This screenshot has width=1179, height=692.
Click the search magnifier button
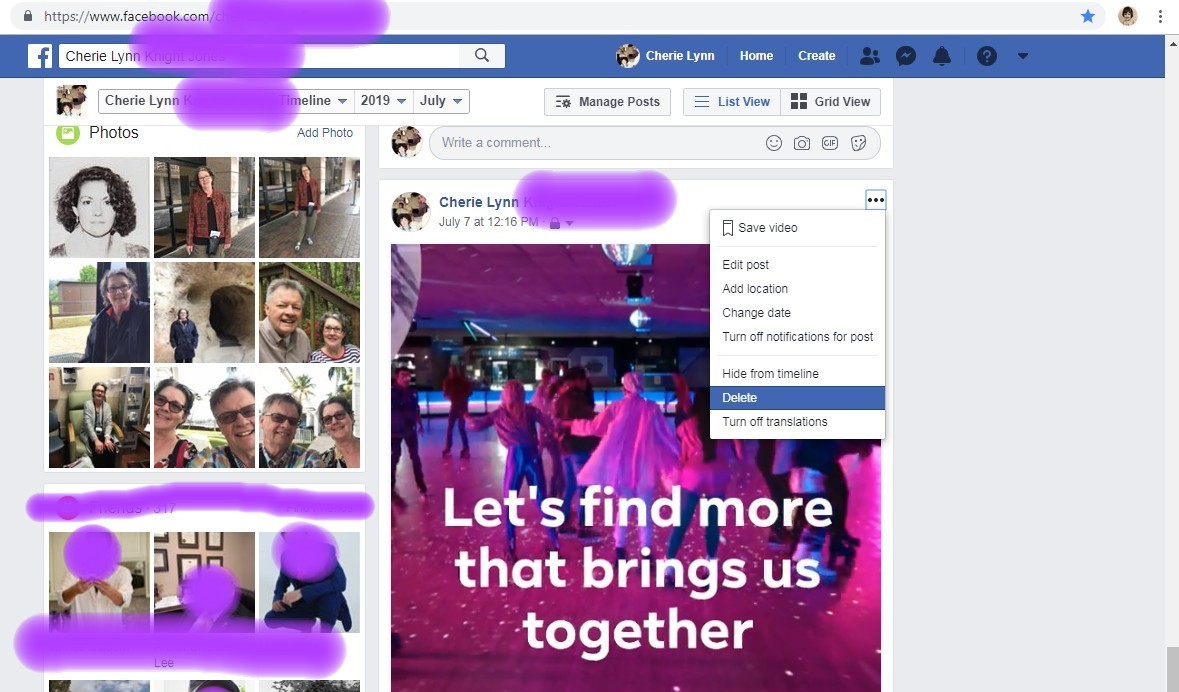[482, 56]
